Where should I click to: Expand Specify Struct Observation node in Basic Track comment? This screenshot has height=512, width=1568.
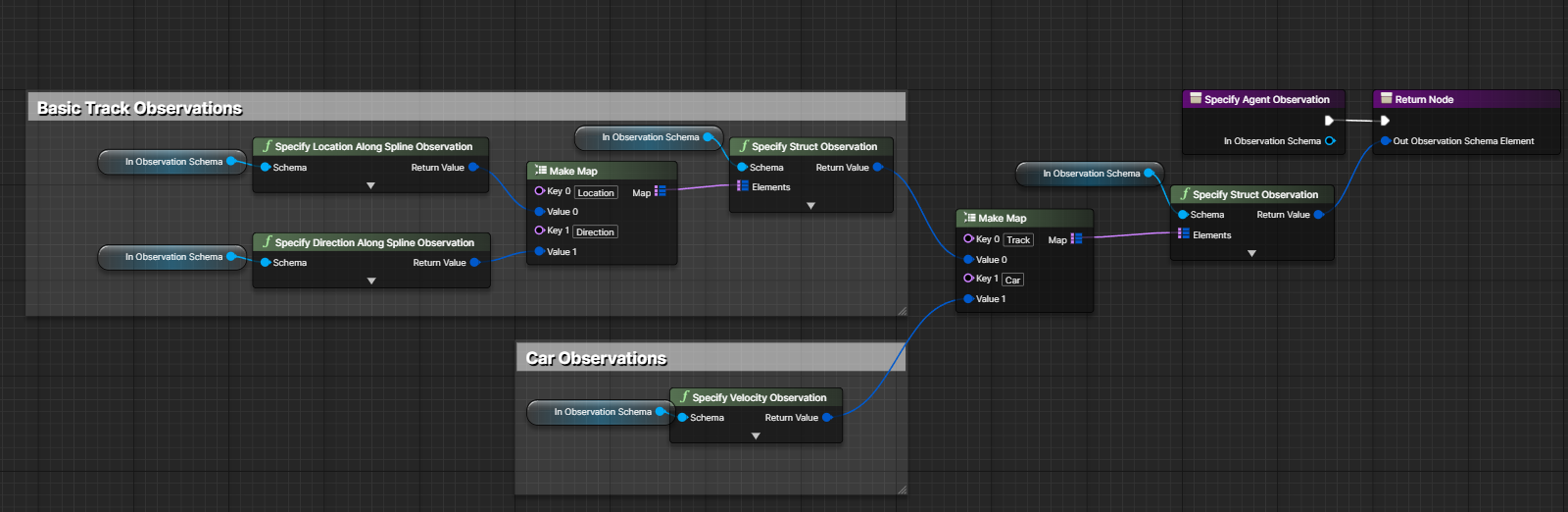(810, 206)
